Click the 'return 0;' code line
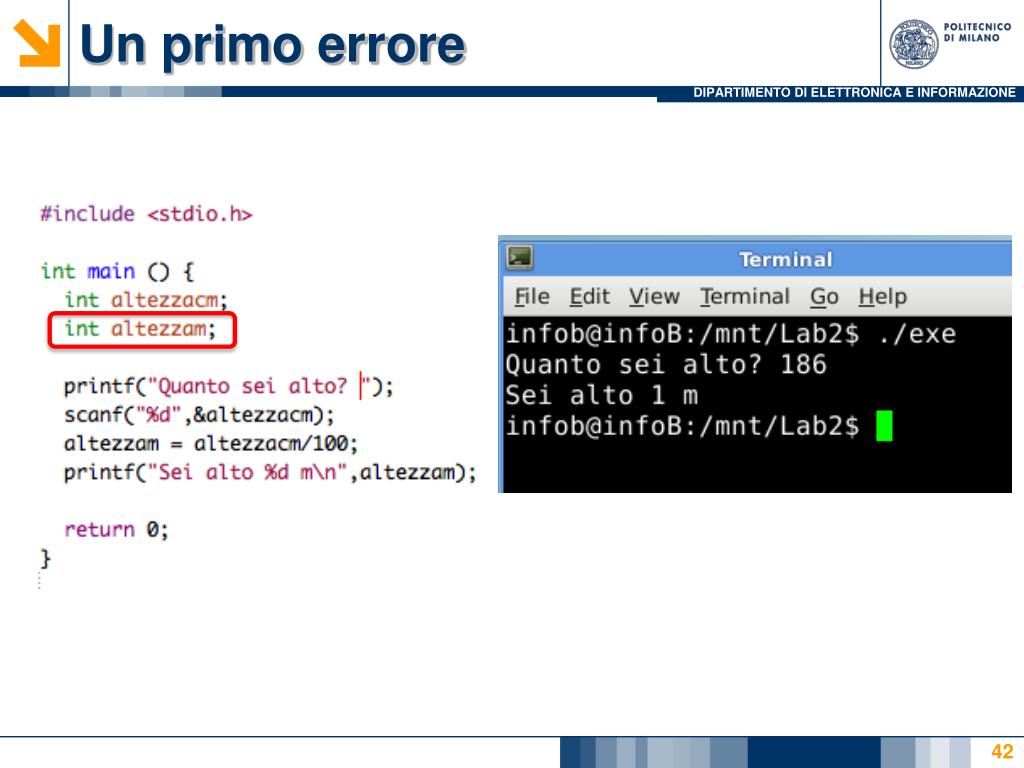Image resolution: width=1024 pixels, height=768 pixels. pos(116,529)
